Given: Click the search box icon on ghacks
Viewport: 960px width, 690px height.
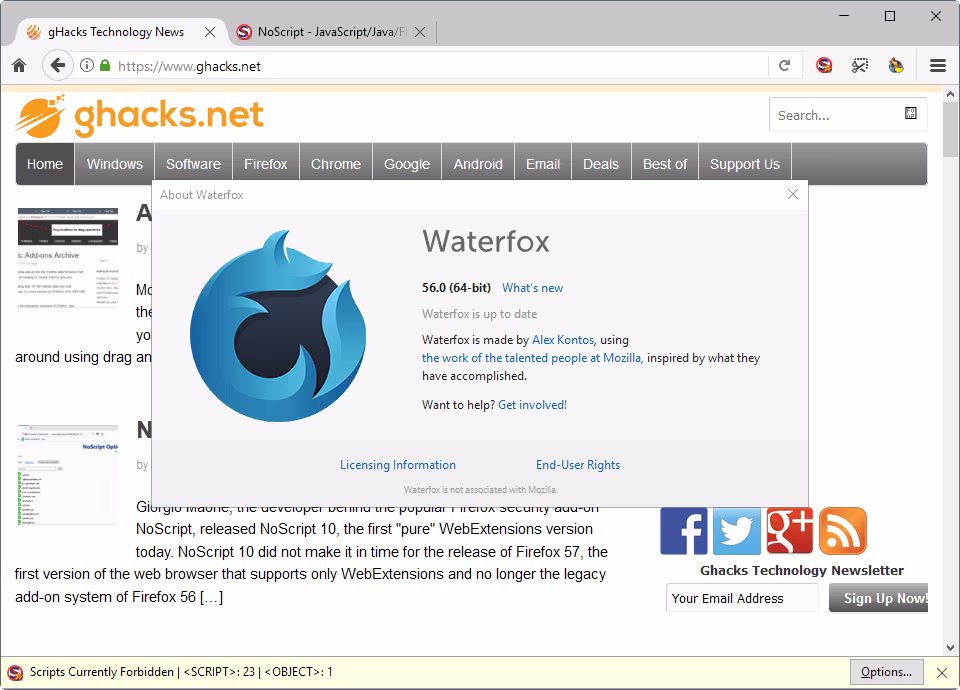Looking at the screenshot, I should [910, 113].
